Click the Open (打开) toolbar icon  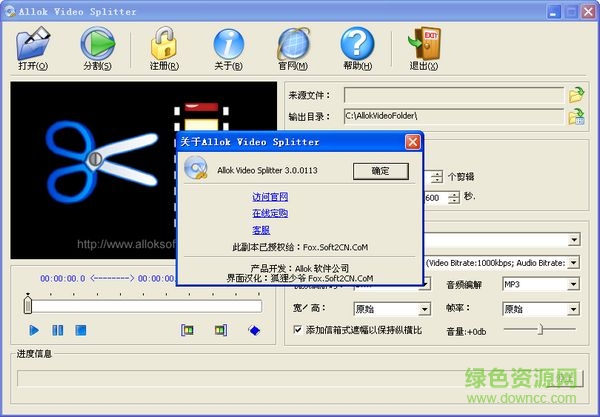(33, 45)
